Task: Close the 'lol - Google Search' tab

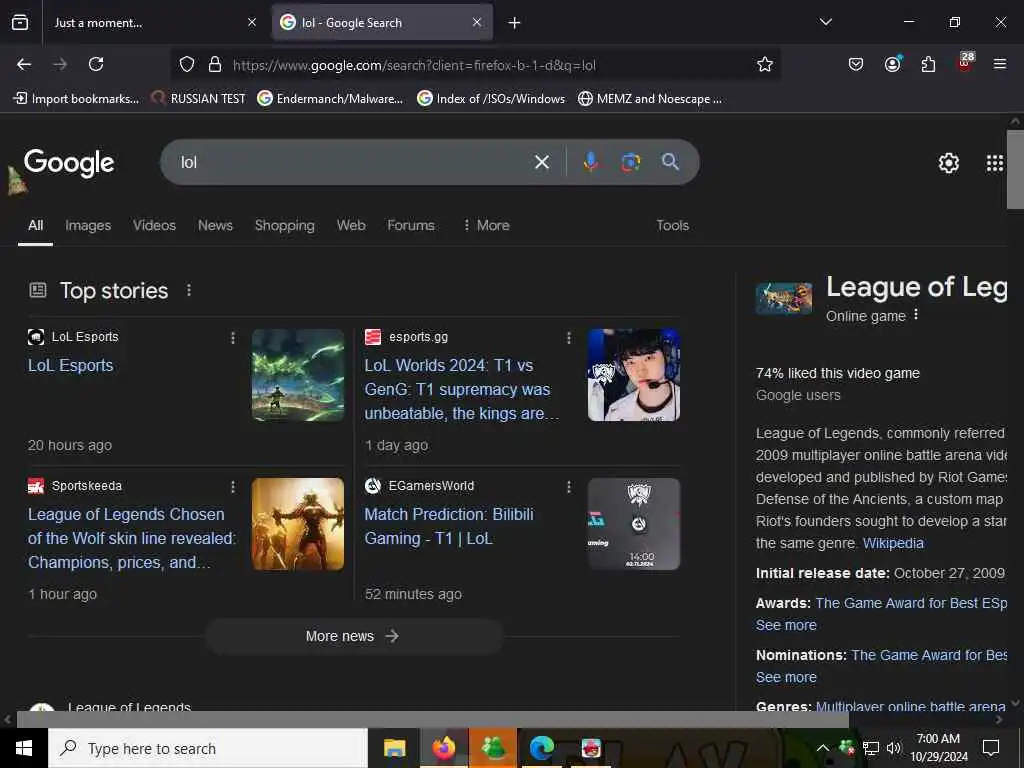Action: click(x=477, y=22)
